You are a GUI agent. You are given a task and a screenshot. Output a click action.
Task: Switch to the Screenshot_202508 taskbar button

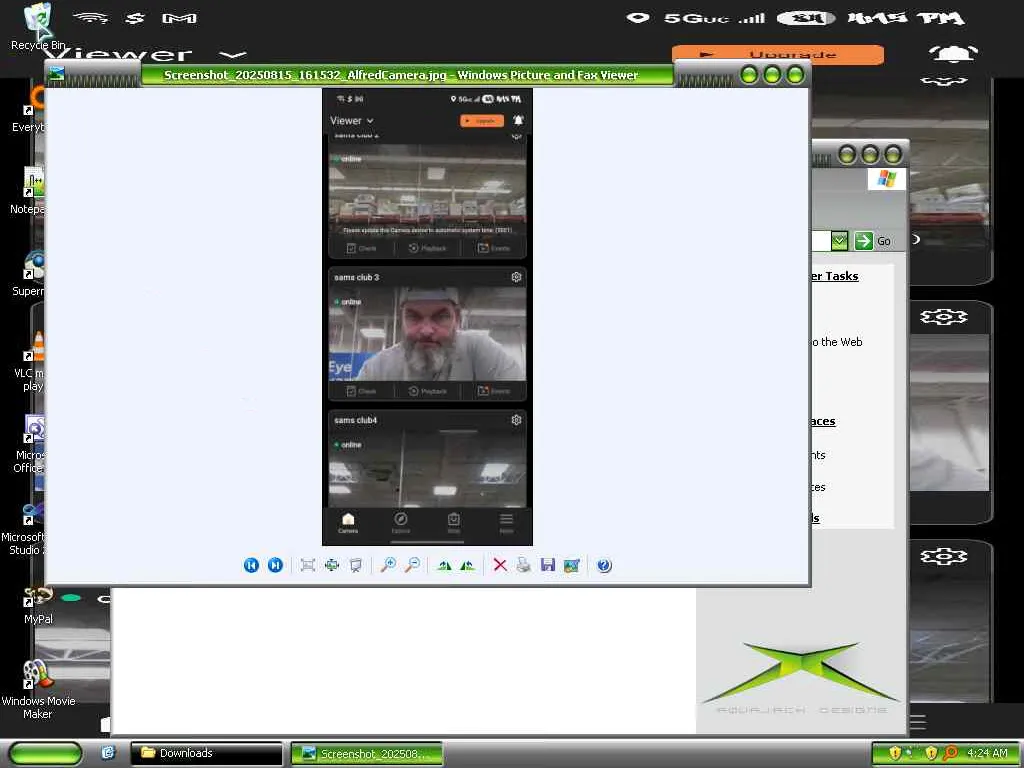(366, 753)
